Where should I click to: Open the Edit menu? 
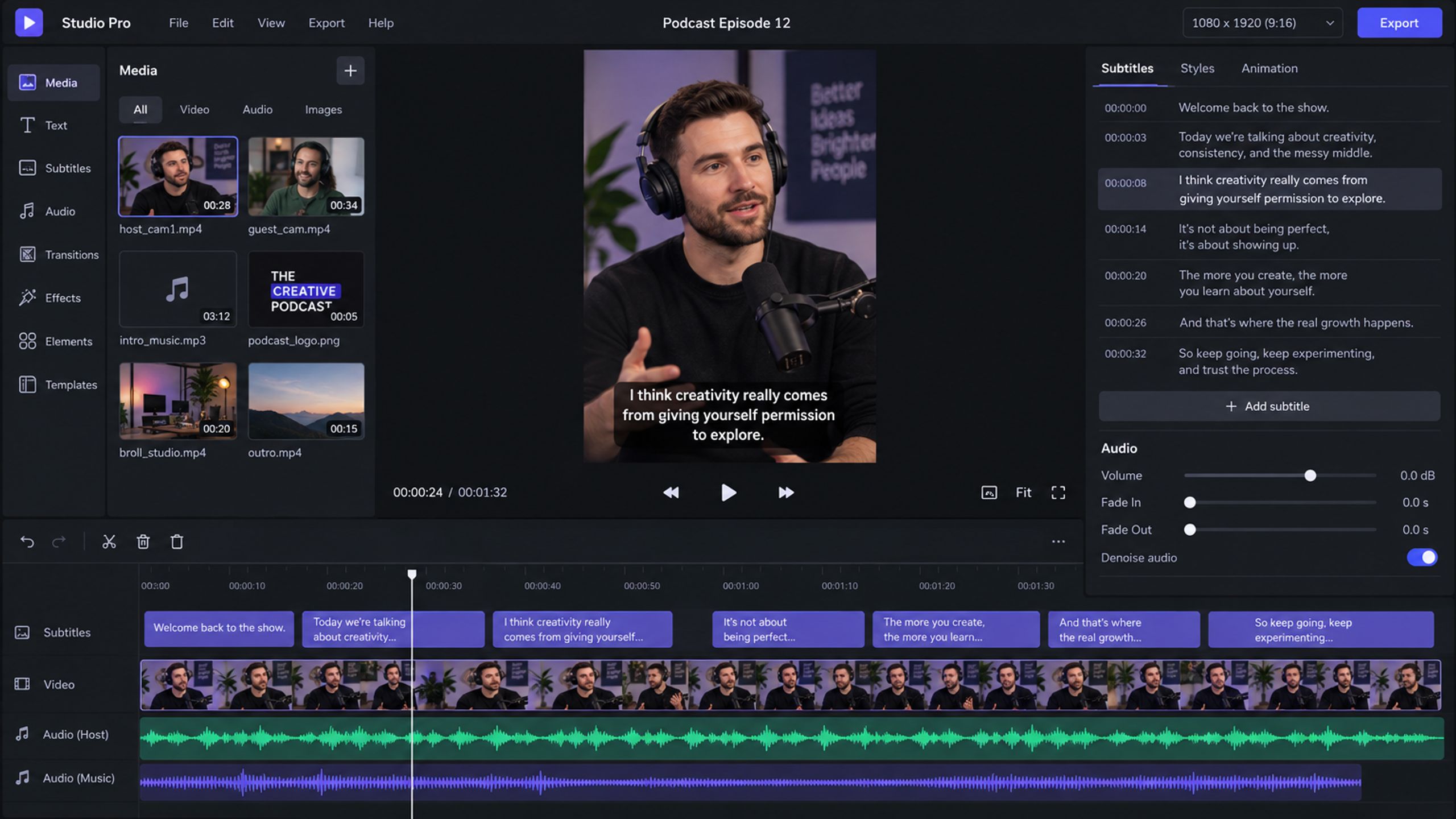223,23
